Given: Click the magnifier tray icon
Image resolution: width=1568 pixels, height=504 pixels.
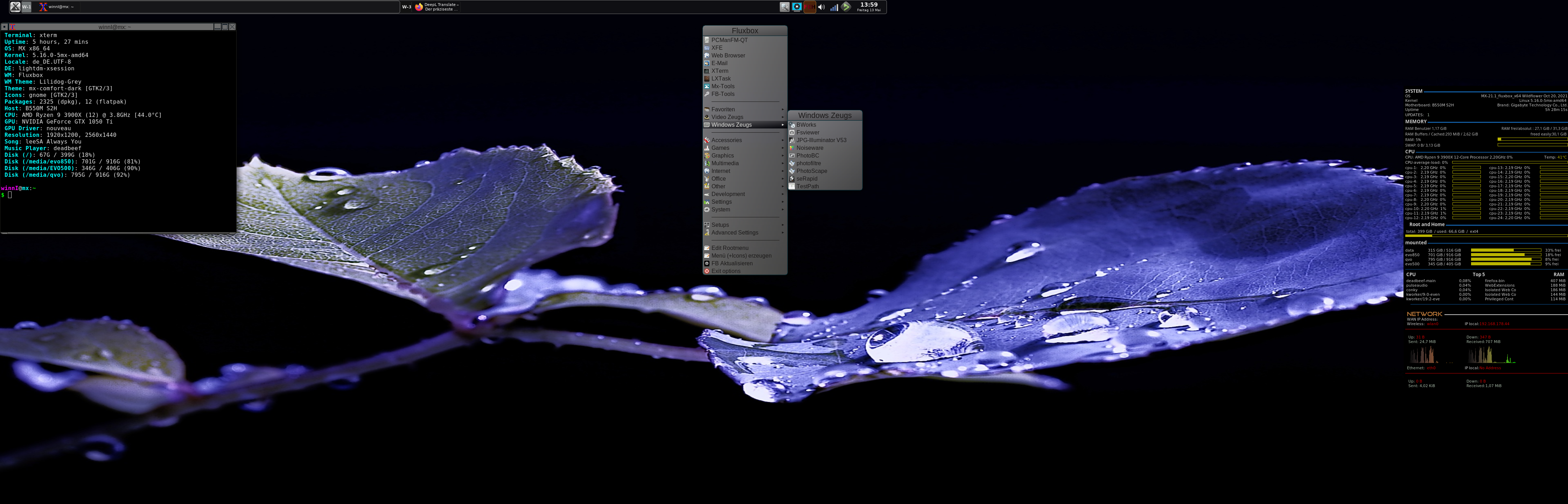Looking at the screenshot, I should [x=785, y=7].
